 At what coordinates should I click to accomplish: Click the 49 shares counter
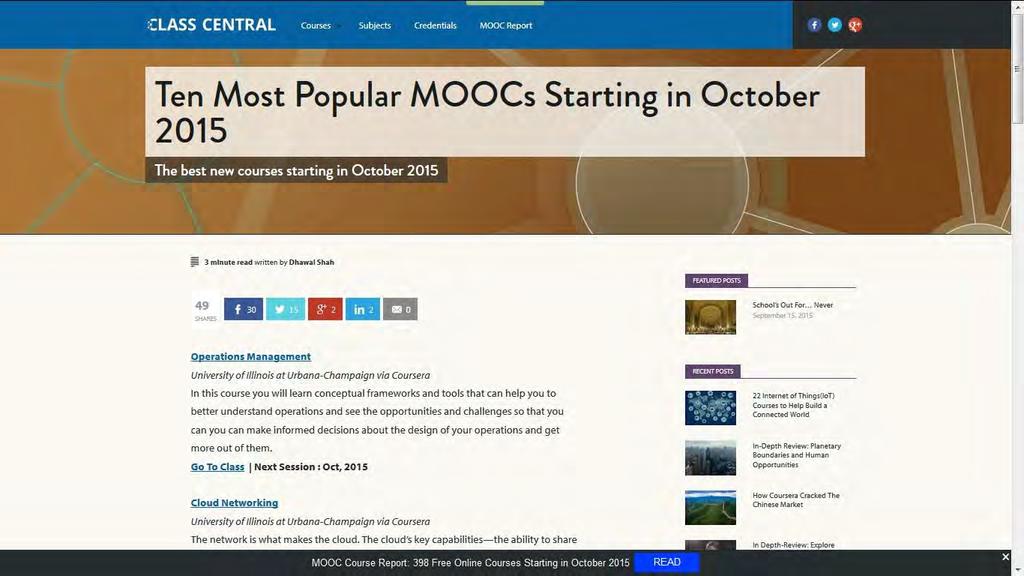click(204, 310)
